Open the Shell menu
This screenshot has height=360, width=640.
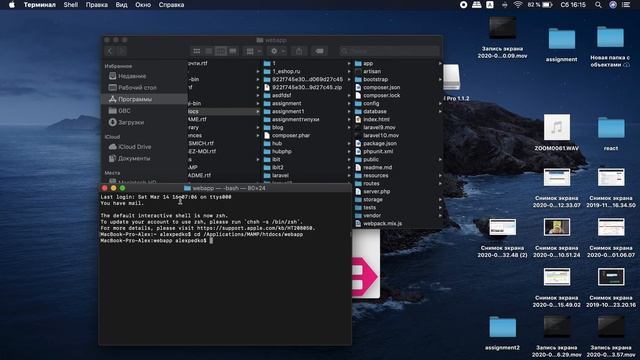[71, 5]
